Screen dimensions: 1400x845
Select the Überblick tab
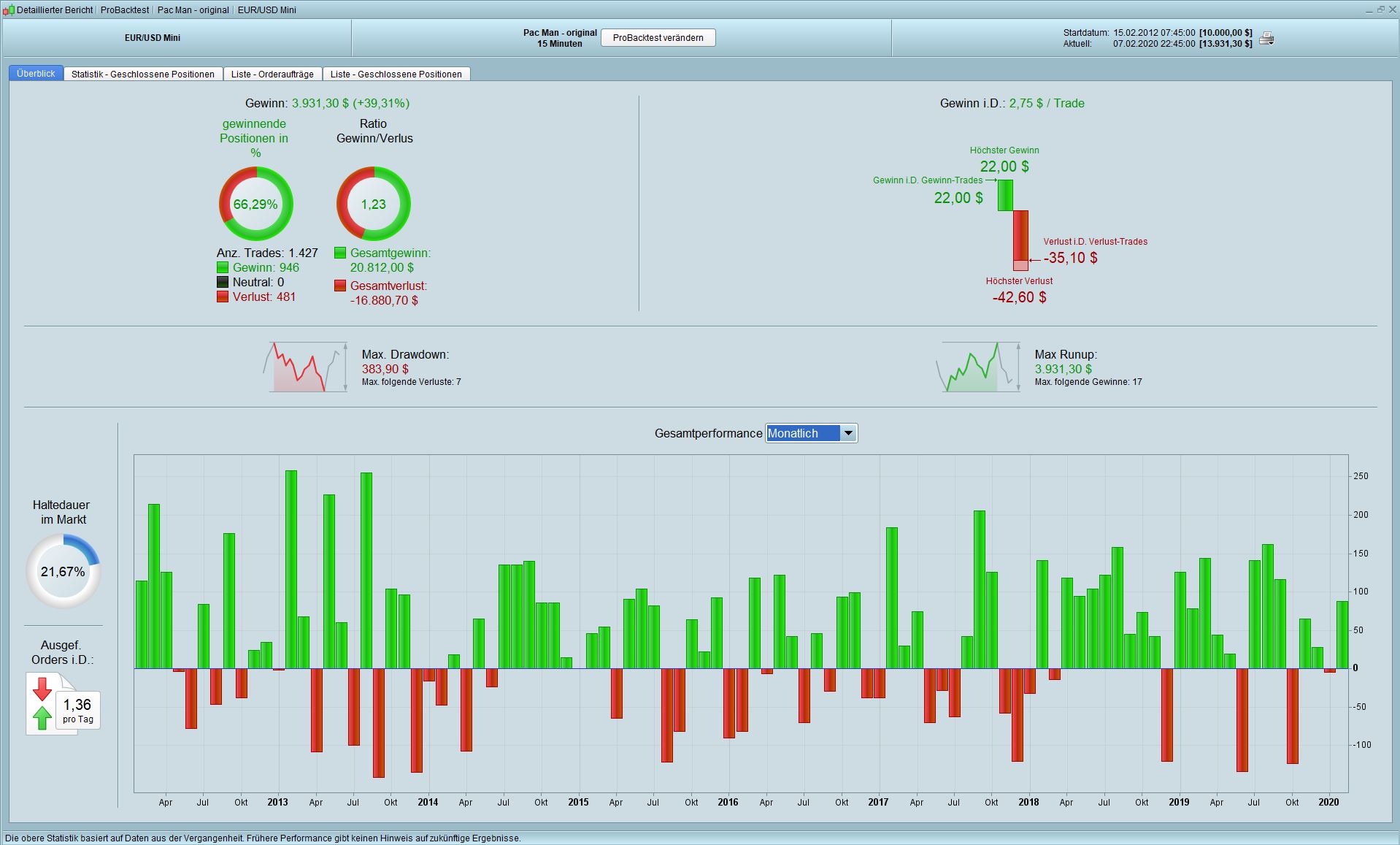[36, 73]
